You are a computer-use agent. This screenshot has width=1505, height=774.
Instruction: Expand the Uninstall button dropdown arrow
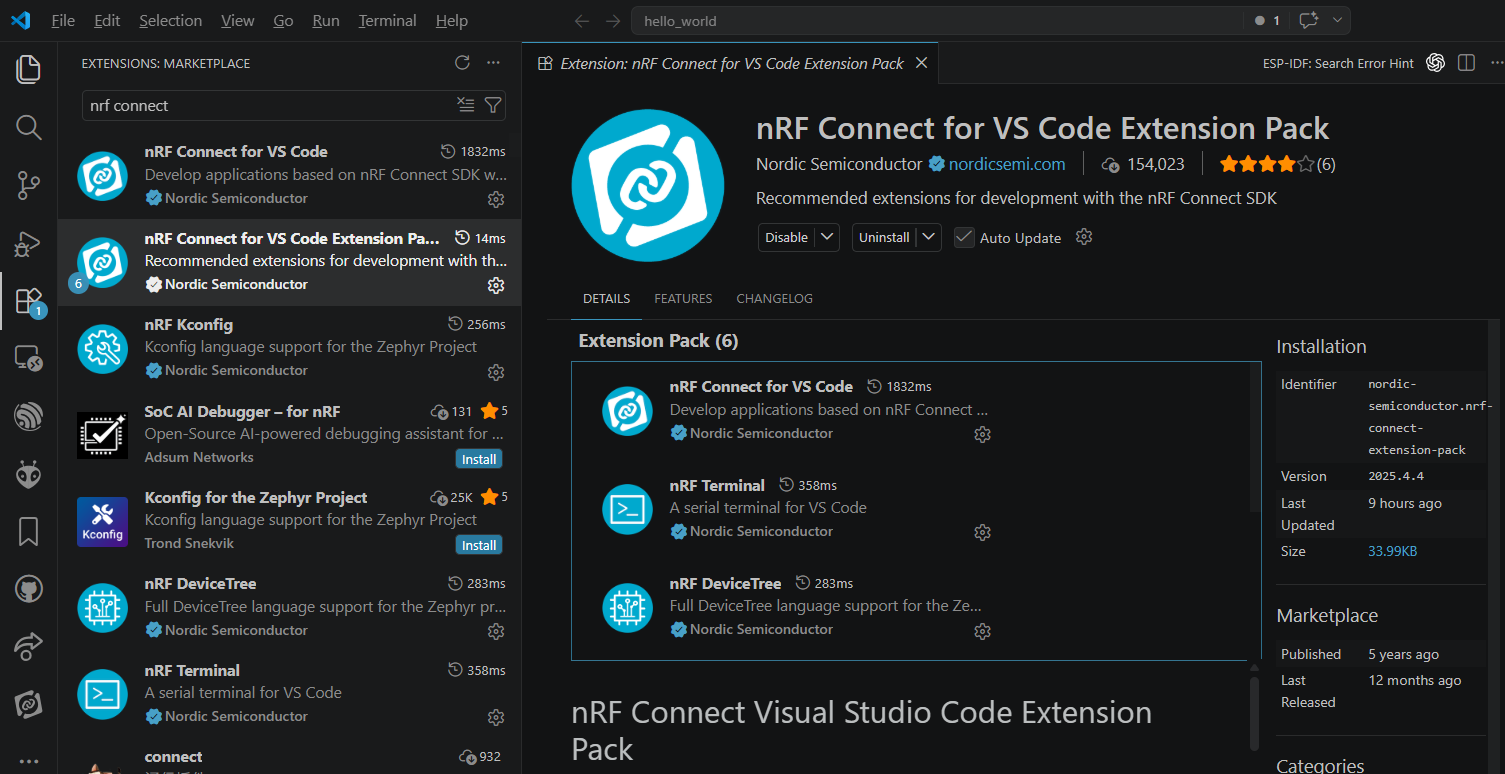[929, 237]
